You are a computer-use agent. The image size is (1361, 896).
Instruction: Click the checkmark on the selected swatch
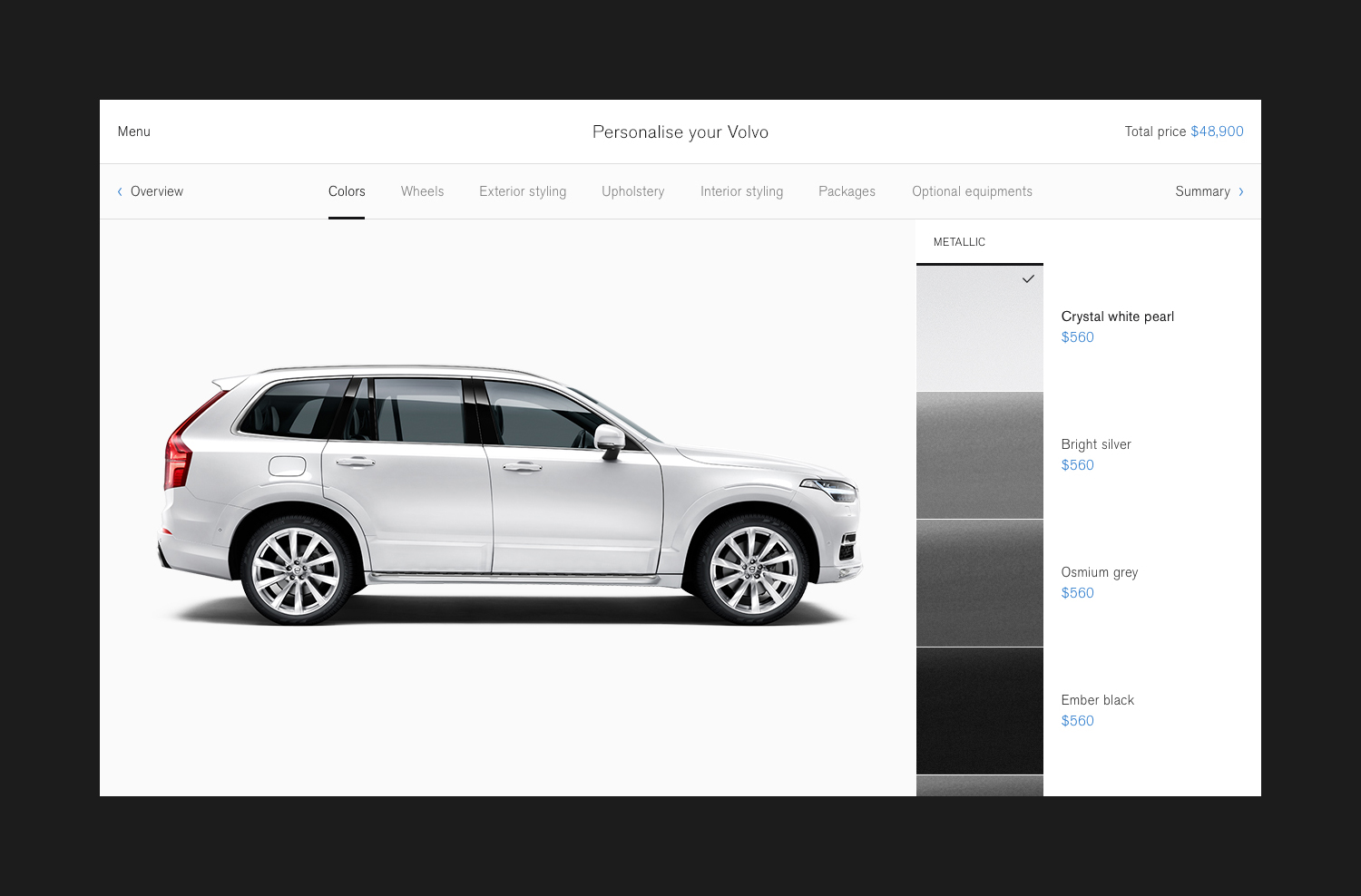[x=1028, y=279]
